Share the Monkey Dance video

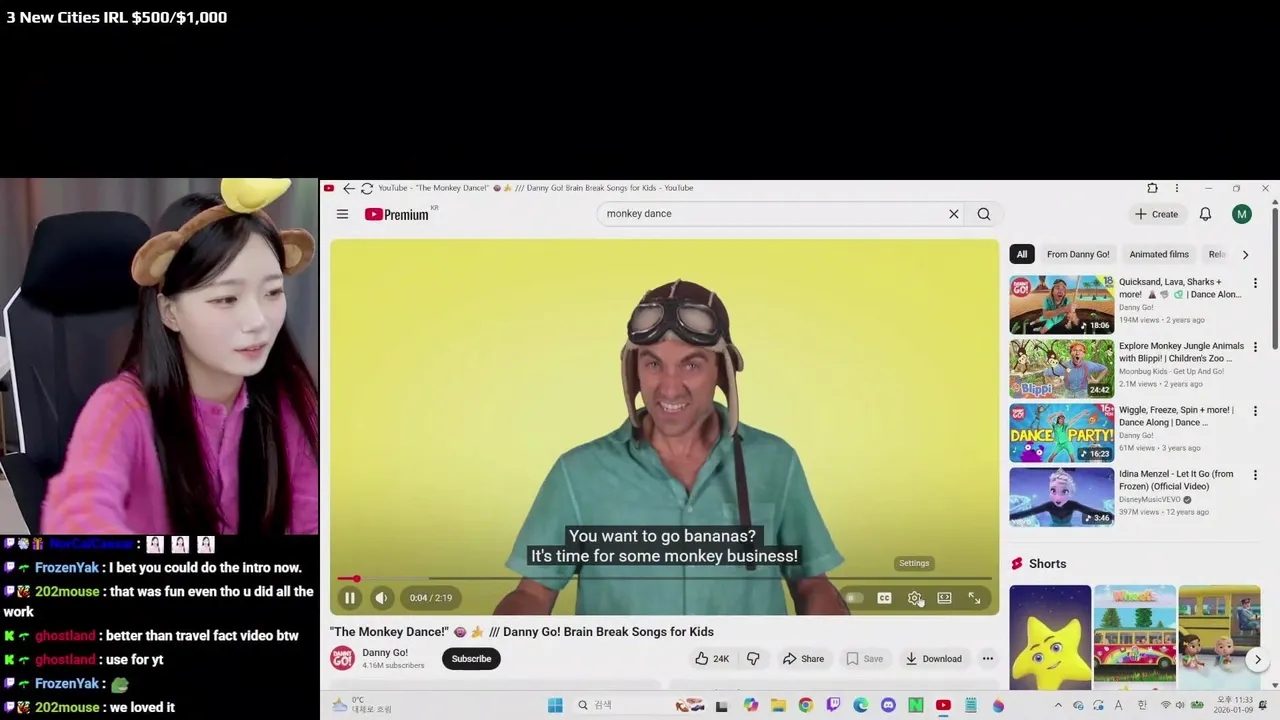pyautogui.click(x=803, y=659)
